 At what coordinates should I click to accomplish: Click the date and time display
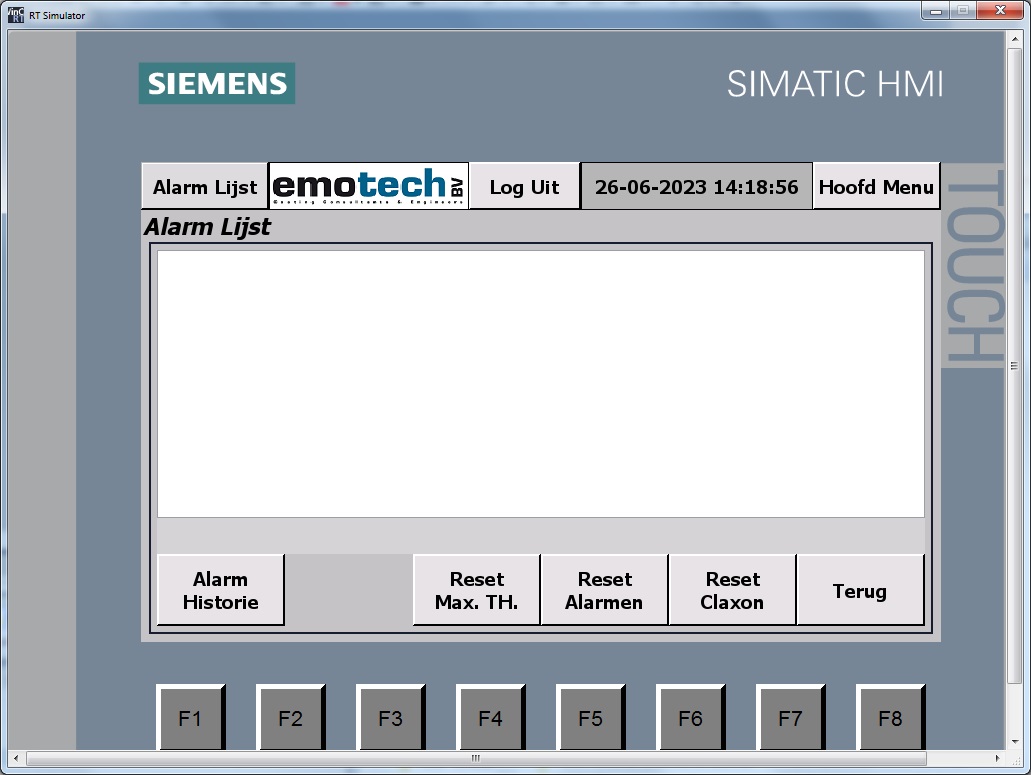click(x=696, y=187)
